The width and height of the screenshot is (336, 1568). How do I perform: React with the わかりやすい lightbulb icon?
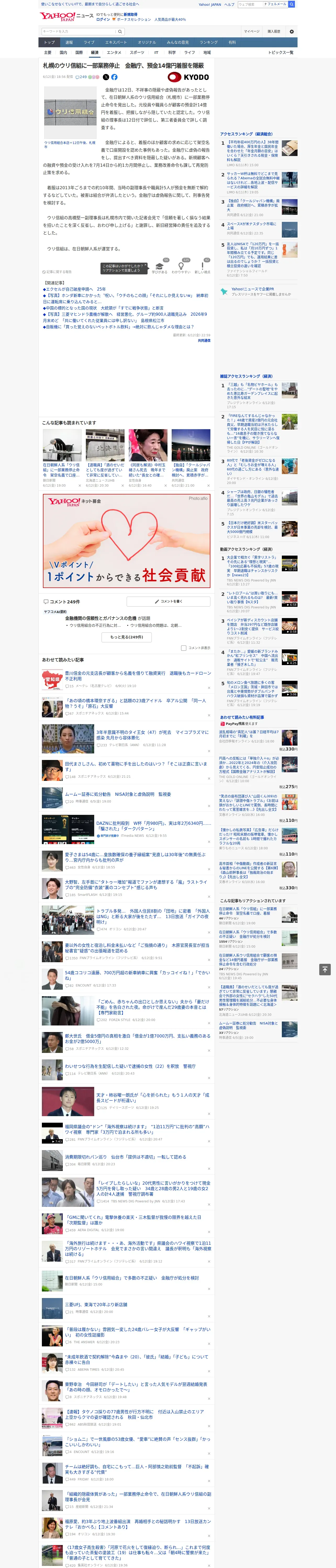[x=181, y=266]
